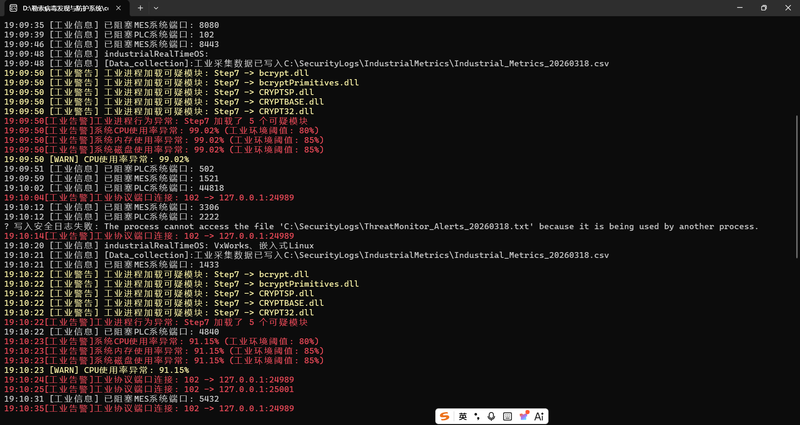Expand the new-tab profile dropdown chevron
Viewport: 800px width, 425px height.
click(x=156, y=8)
